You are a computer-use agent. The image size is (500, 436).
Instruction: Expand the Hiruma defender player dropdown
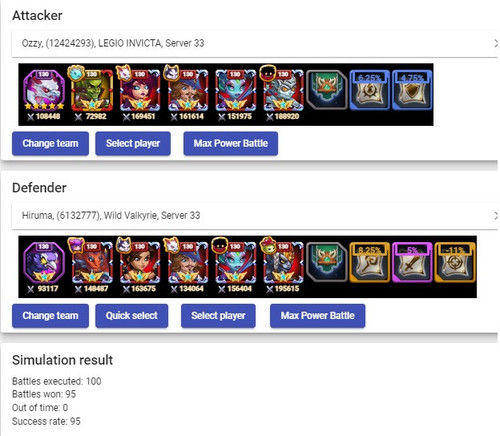[x=255, y=216]
